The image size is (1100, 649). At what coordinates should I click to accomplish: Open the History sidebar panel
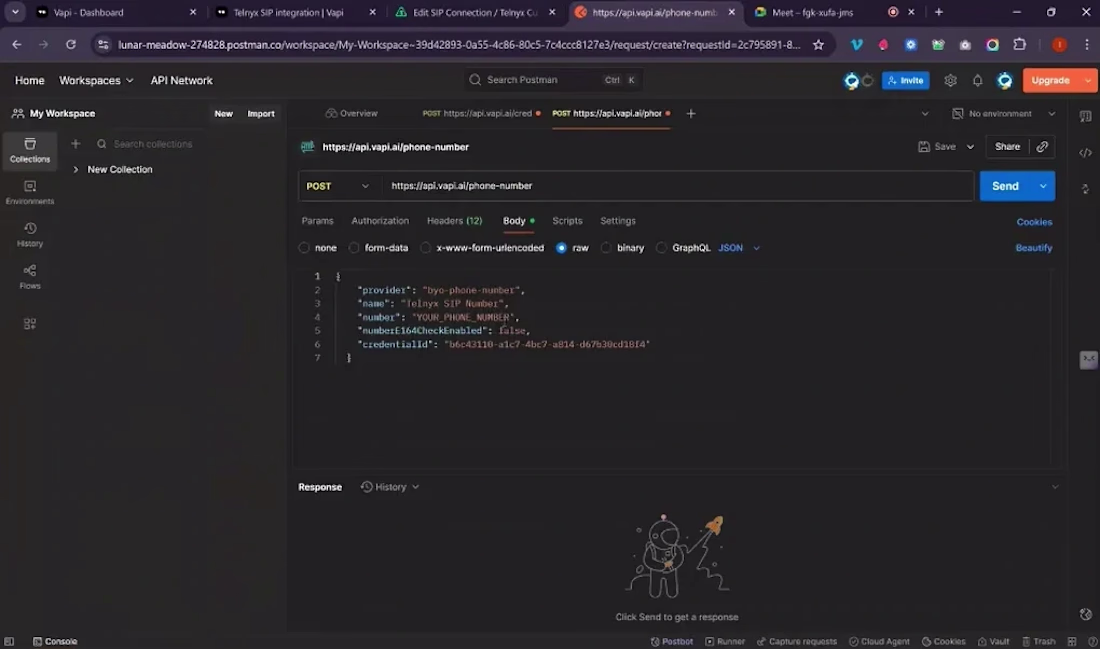29,234
